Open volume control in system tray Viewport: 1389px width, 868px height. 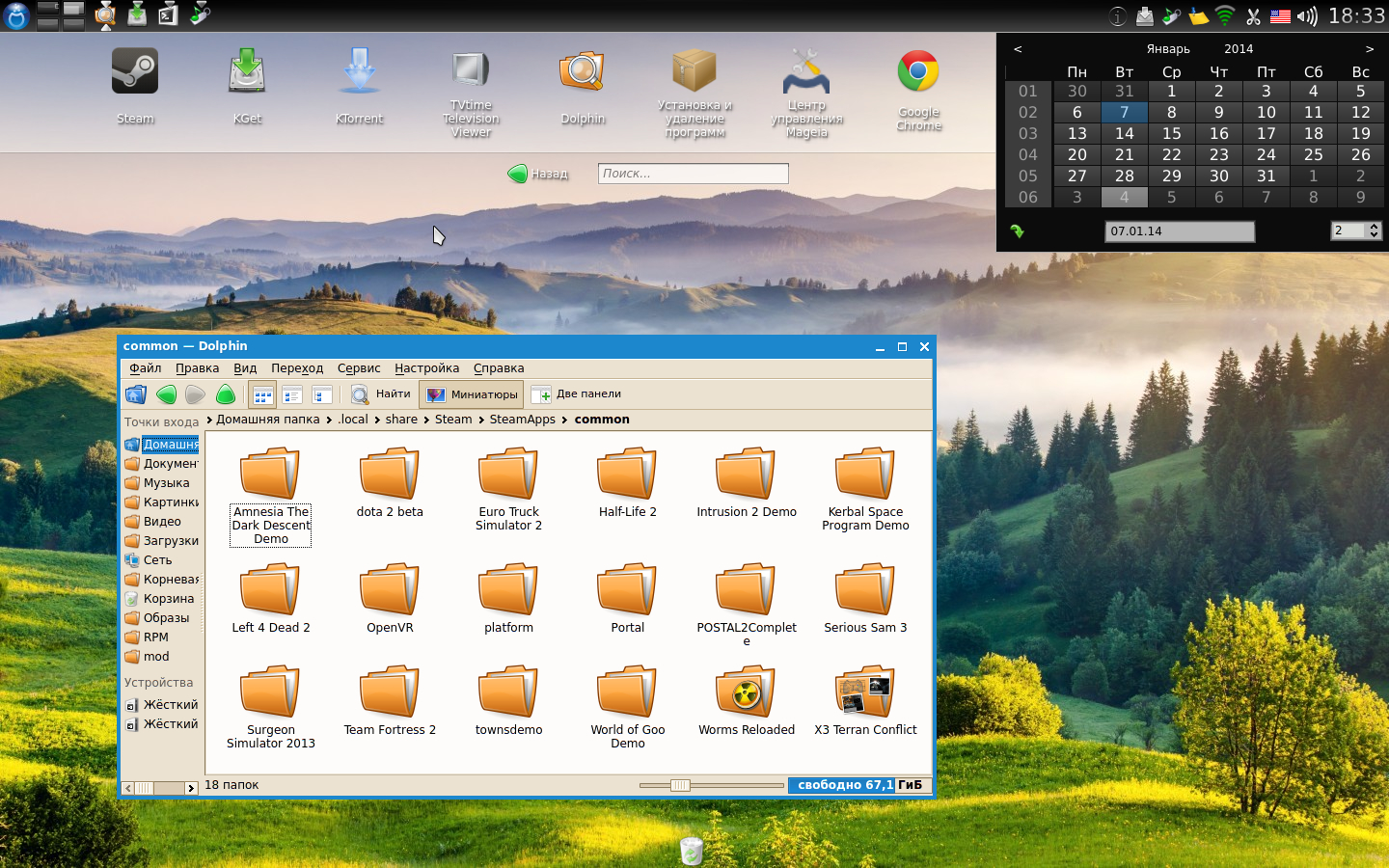1307,16
